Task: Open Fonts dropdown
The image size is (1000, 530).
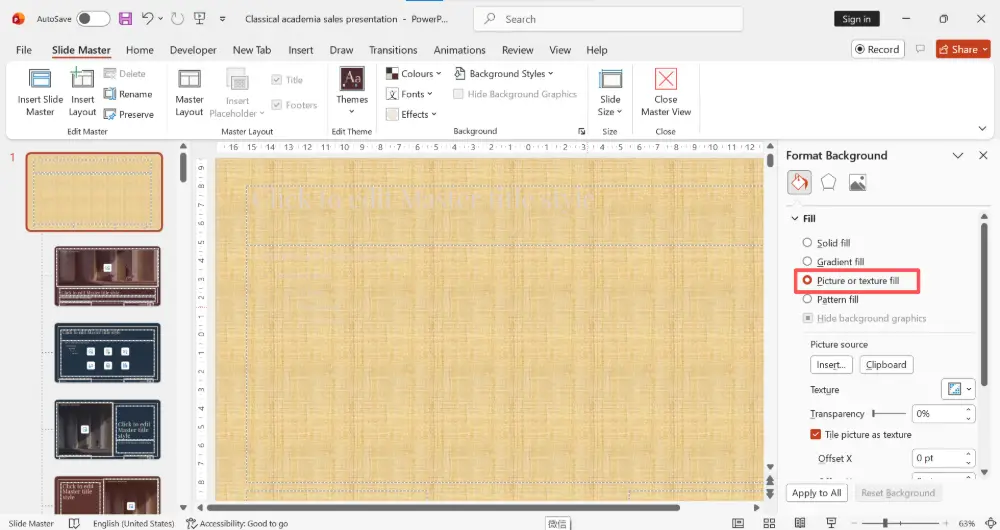Action: (x=409, y=94)
